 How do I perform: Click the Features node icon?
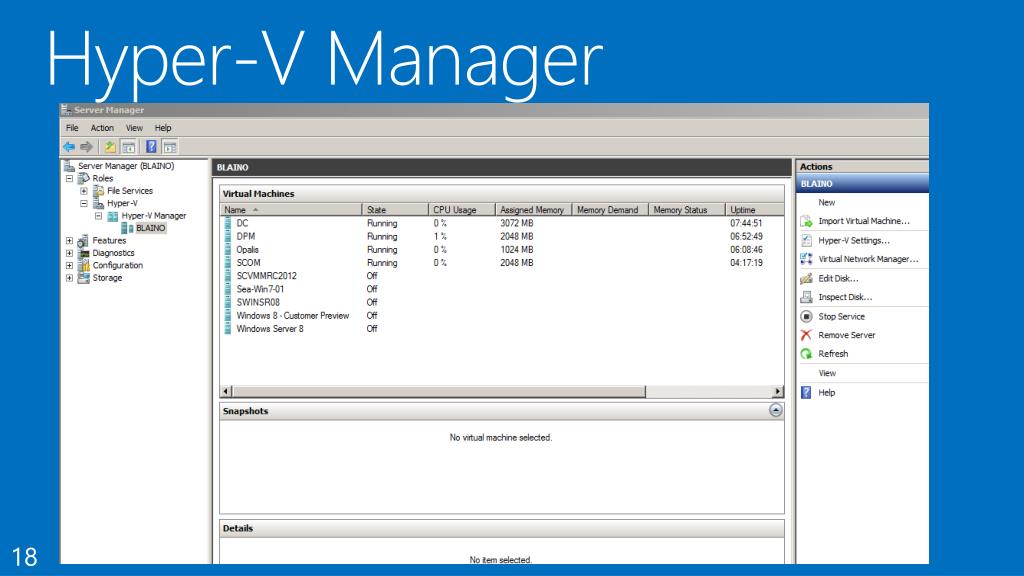(x=83, y=241)
